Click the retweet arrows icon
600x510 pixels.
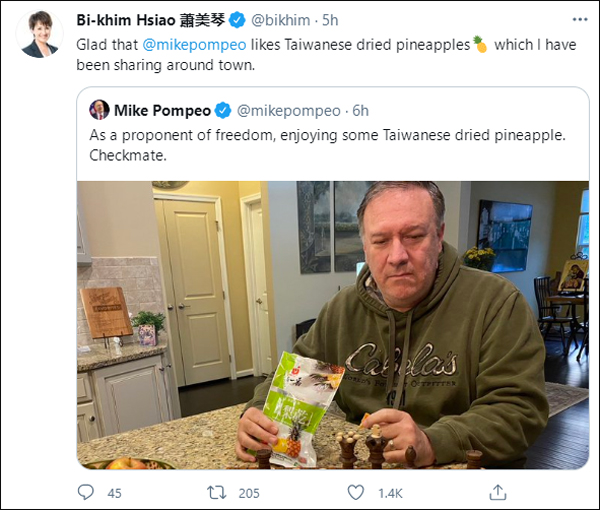(x=217, y=492)
